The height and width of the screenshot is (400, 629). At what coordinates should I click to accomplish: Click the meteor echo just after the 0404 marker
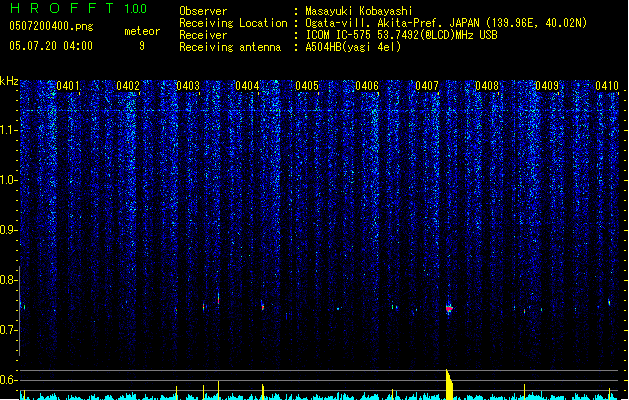coord(263,306)
